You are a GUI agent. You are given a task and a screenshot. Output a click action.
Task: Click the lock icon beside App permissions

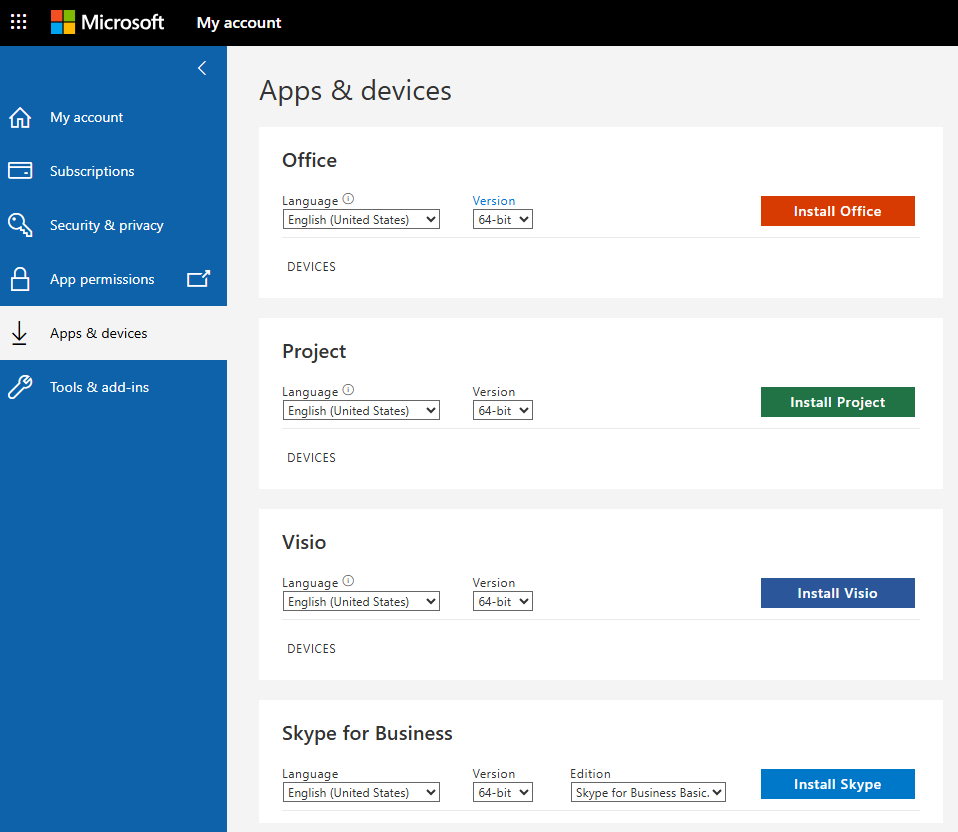point(20,279)
